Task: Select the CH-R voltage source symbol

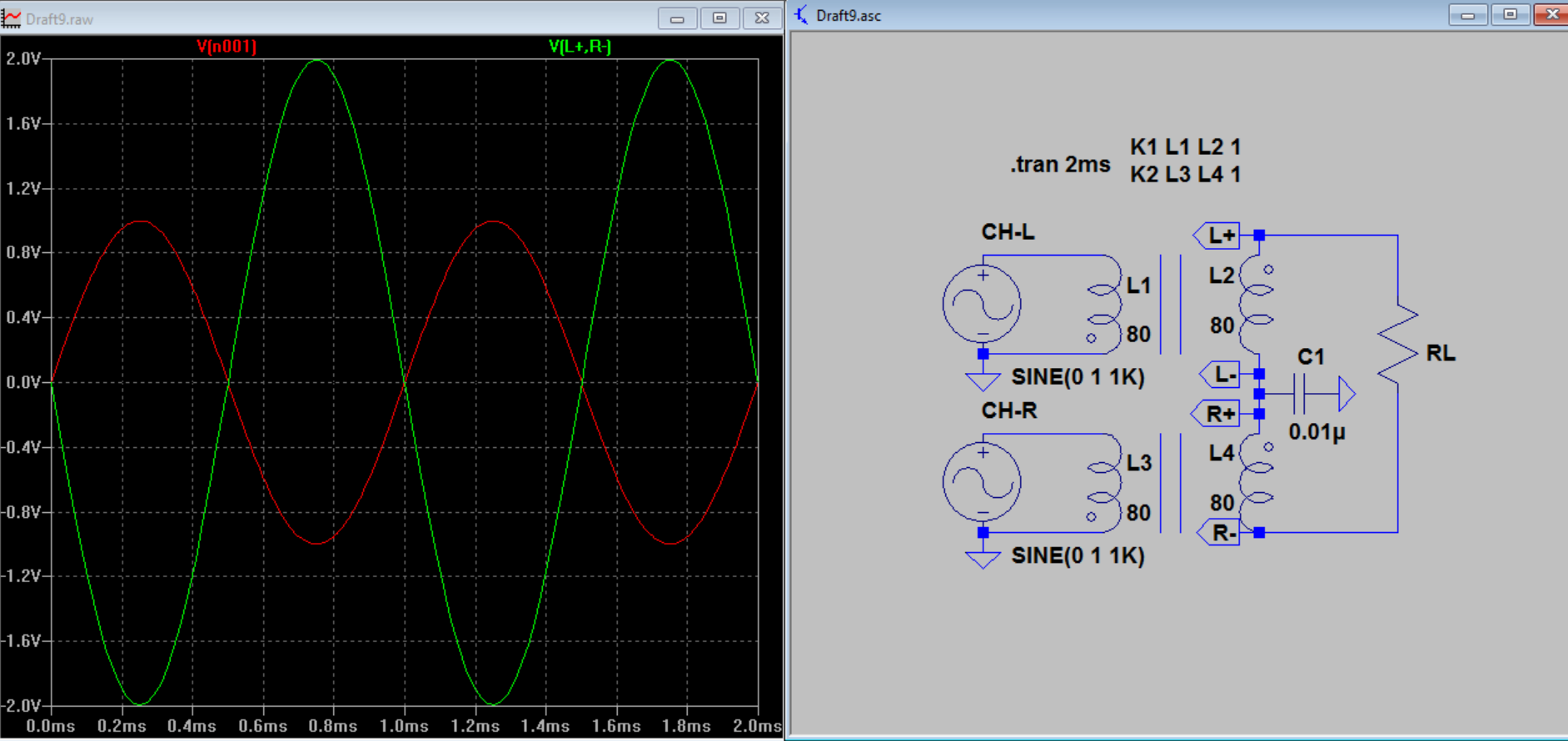Action: (983, 482)
